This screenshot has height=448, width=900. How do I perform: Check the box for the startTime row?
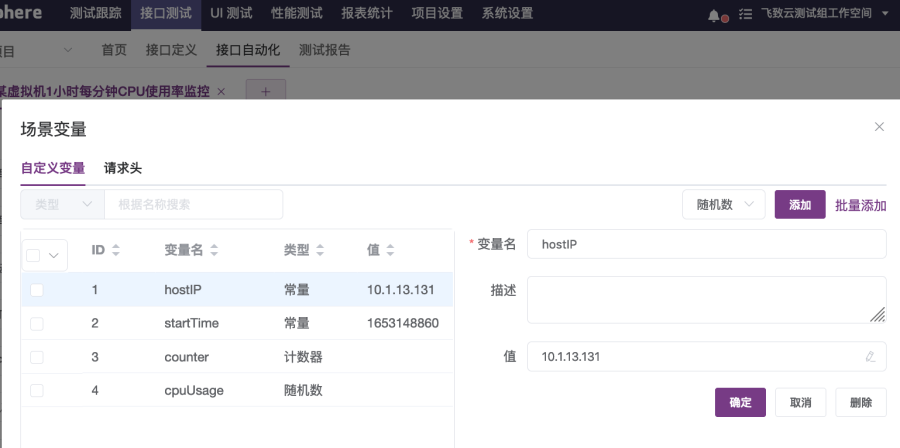point(37,324)
